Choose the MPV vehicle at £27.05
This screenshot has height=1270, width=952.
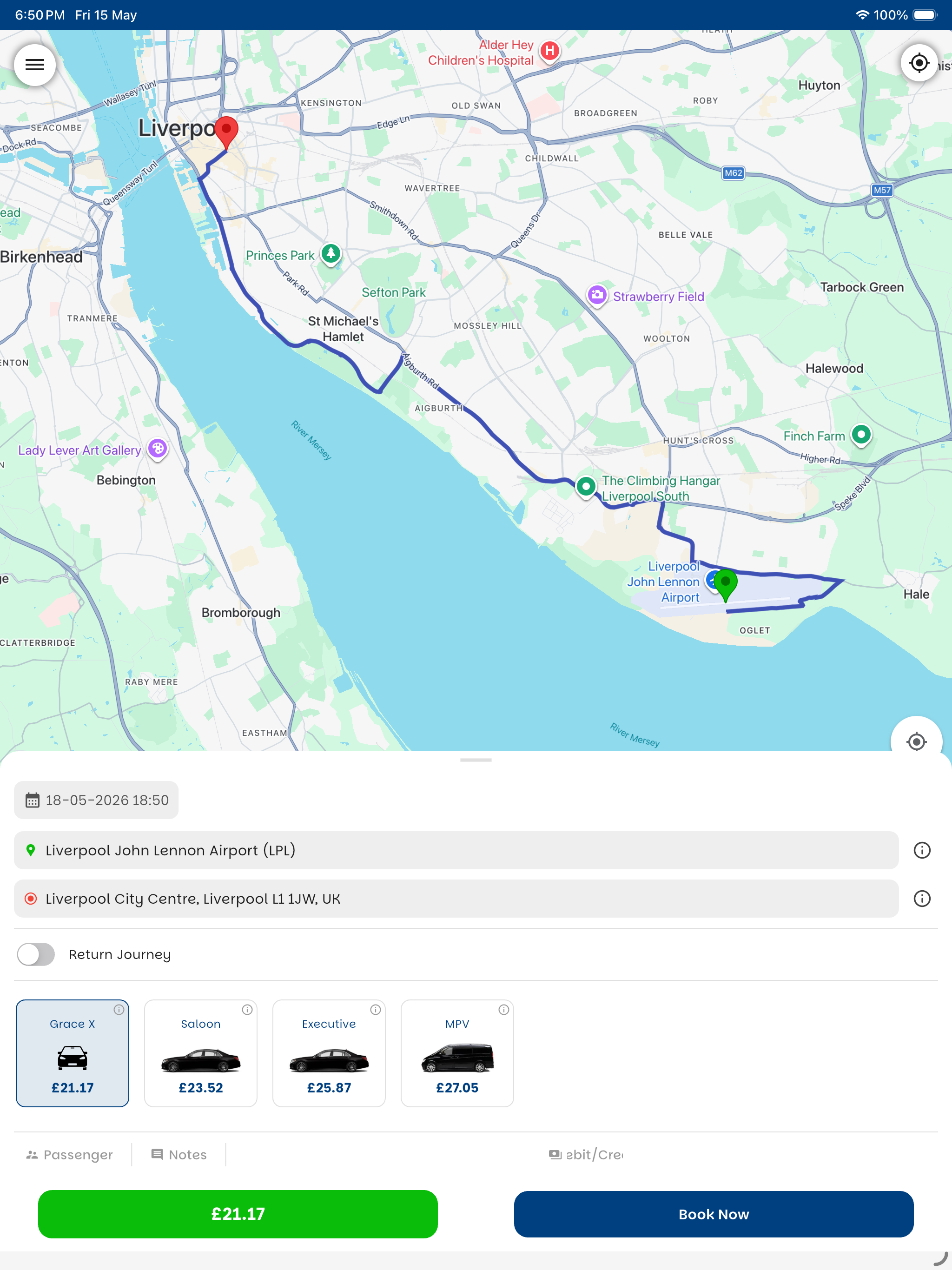coord(457,1053)
